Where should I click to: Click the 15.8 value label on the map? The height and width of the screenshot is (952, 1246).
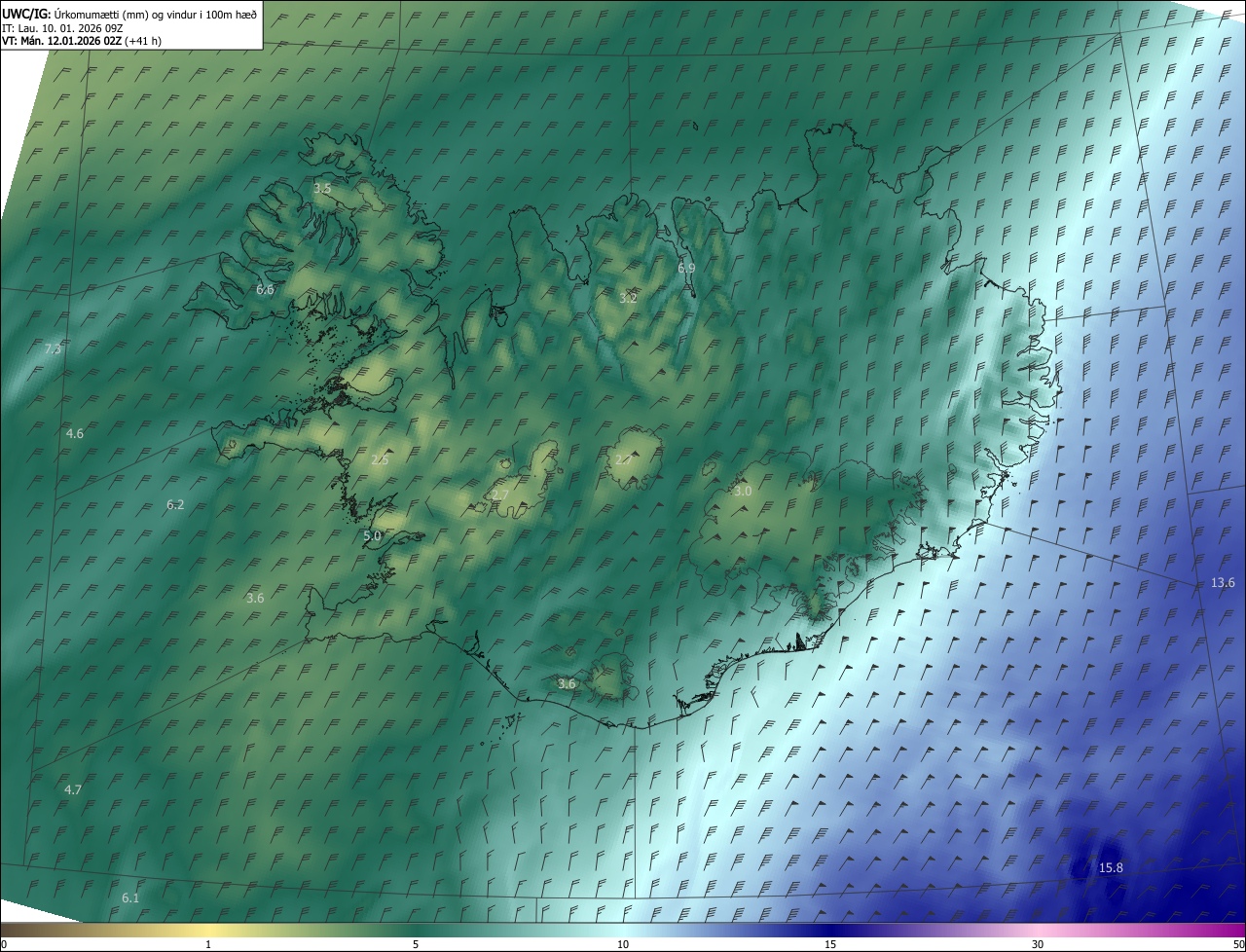click(x=1111, y=868)
